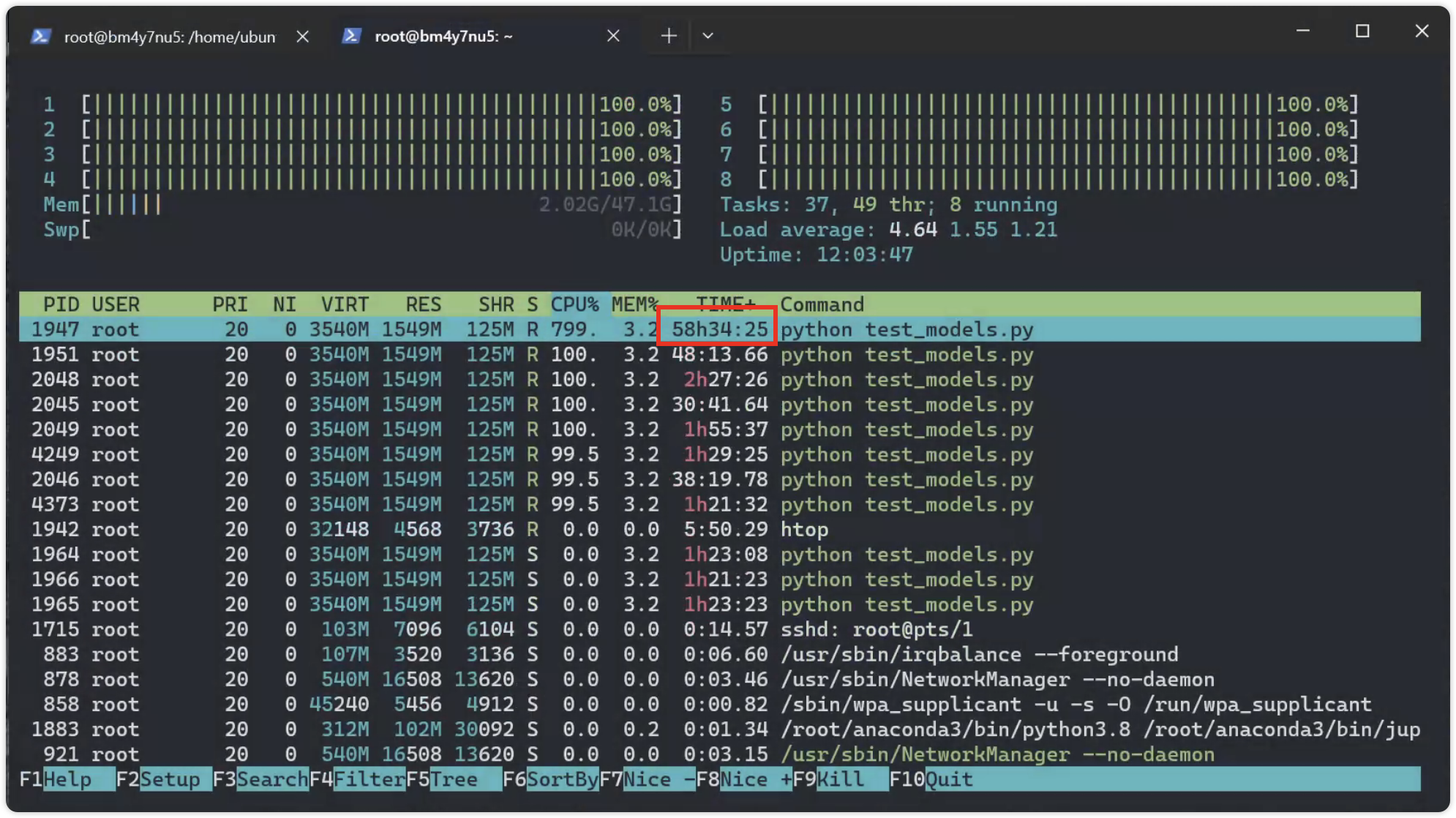This screenshot has width=1456, height=818.
Task: Select process row with PID 1951
Action: coord(720,355)
